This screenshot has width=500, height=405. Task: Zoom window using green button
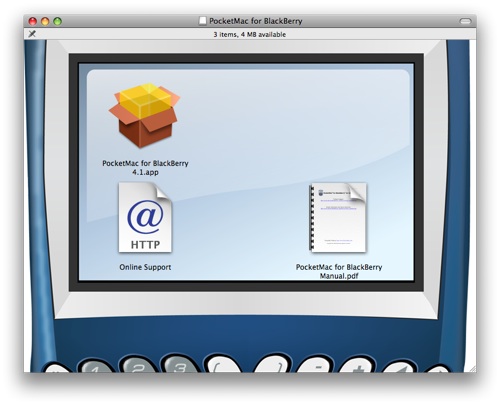(58, 21)
